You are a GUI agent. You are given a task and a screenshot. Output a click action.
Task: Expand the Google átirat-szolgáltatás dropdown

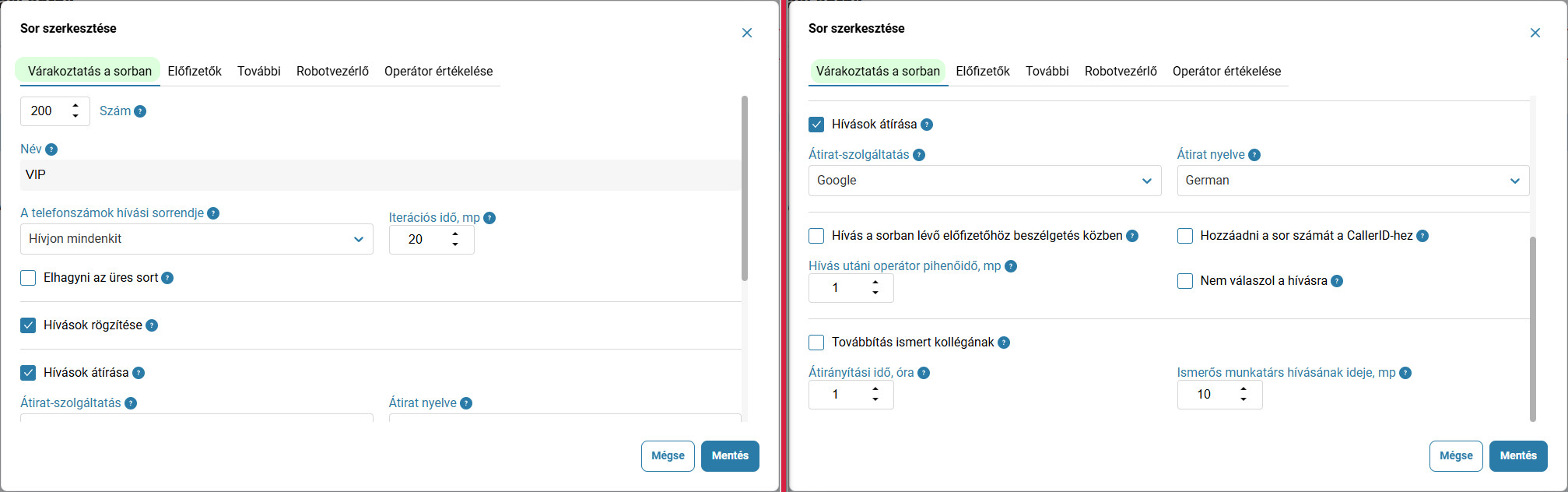(x=984, y=181)
